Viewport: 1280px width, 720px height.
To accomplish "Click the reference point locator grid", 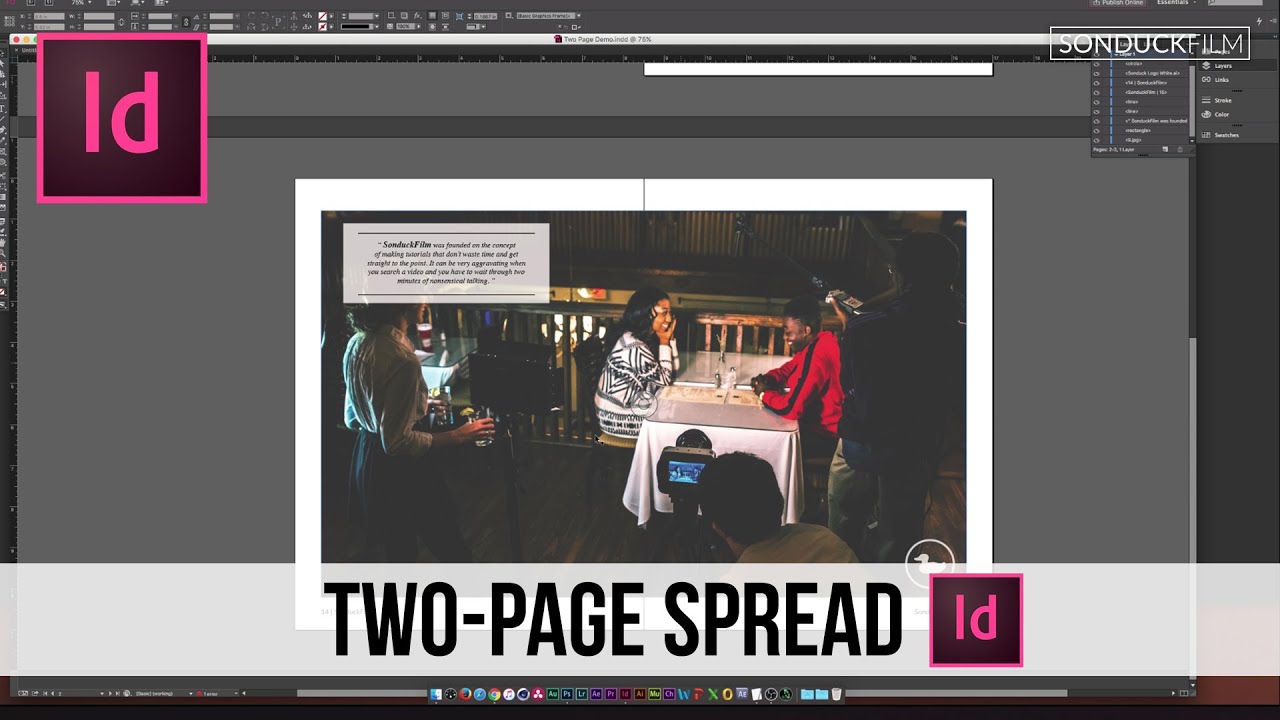I will coord(9,21).
